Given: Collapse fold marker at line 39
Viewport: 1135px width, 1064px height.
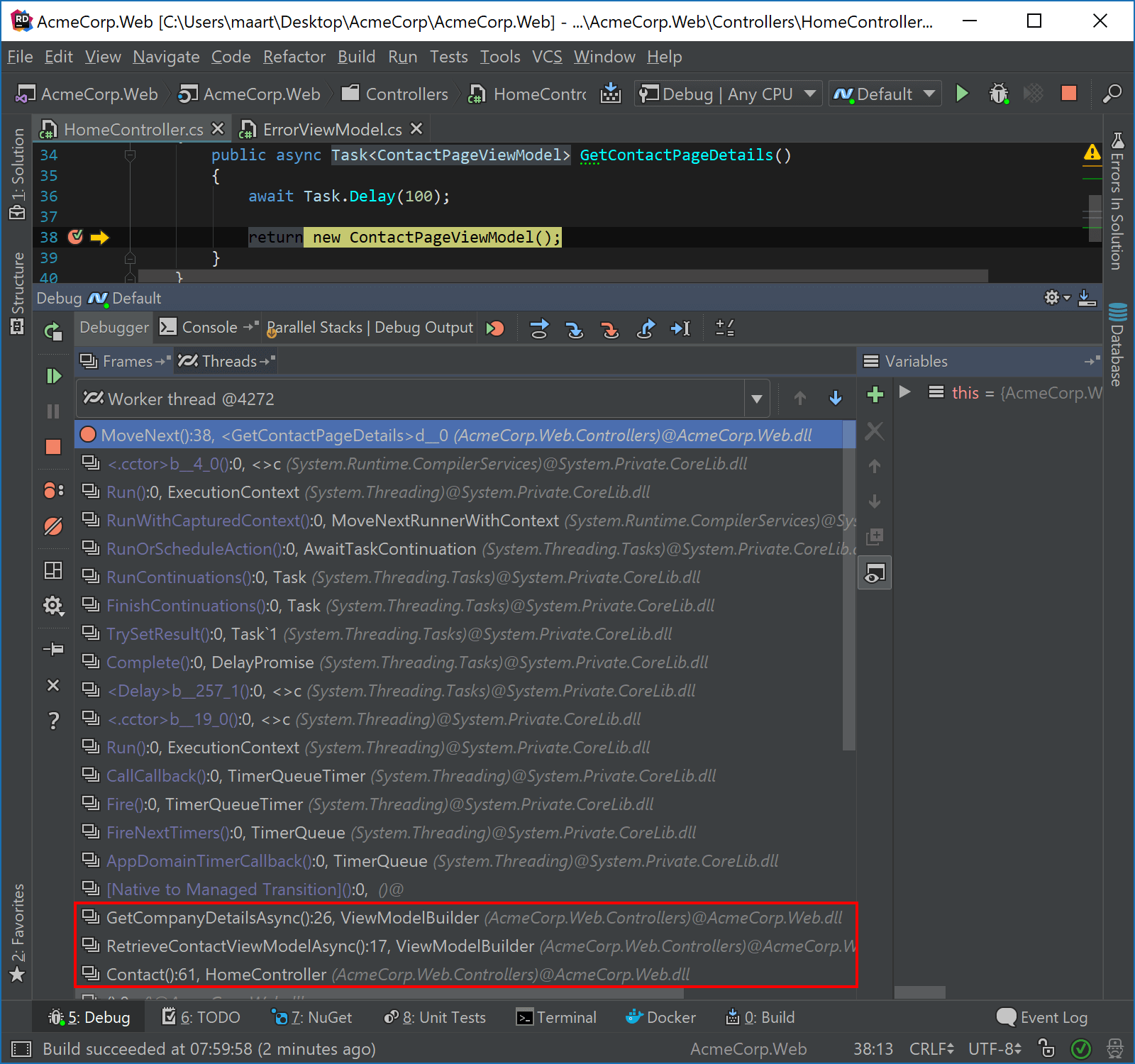Looking at the screenshot, I should click(130, 257).
